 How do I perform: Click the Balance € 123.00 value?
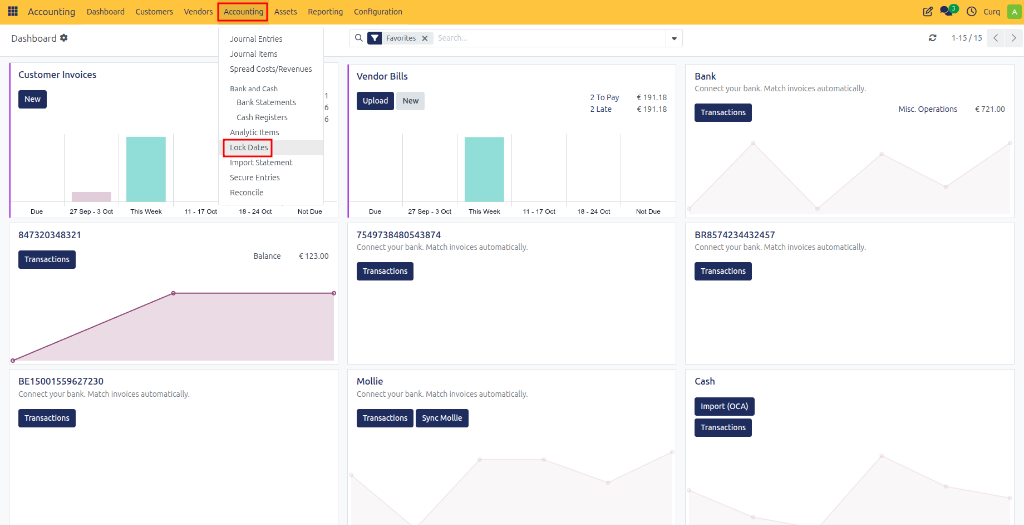pyautogui.click(x=313, y=256)
